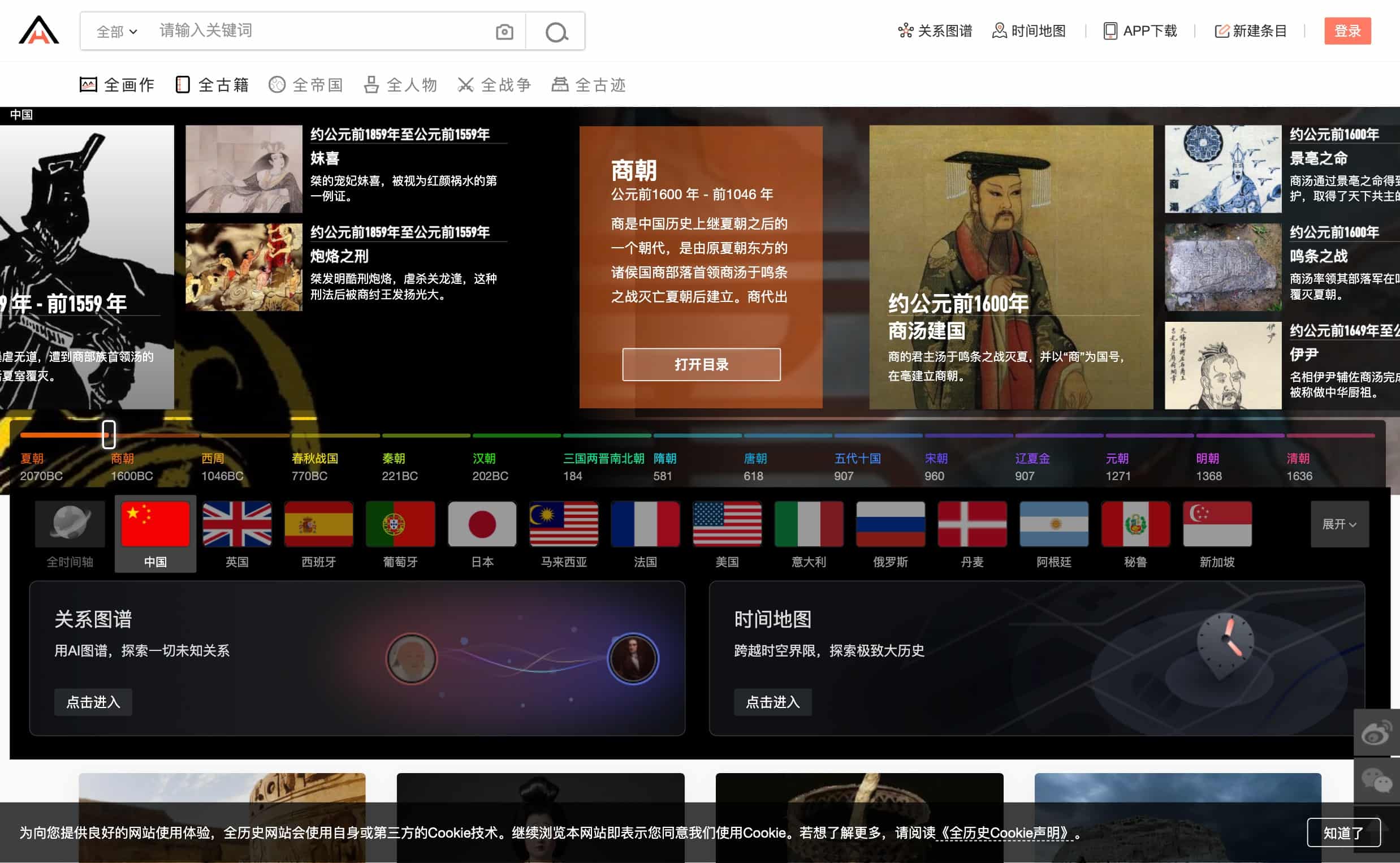Click the magnifier search icon

556,32
